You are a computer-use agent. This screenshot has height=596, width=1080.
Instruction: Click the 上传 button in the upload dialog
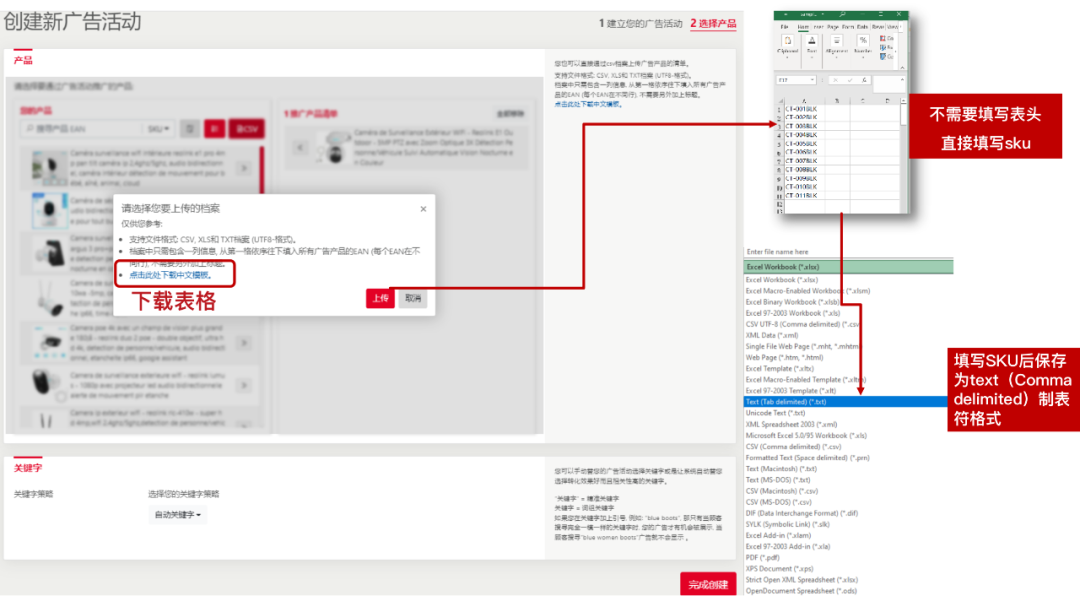[379, 298]
